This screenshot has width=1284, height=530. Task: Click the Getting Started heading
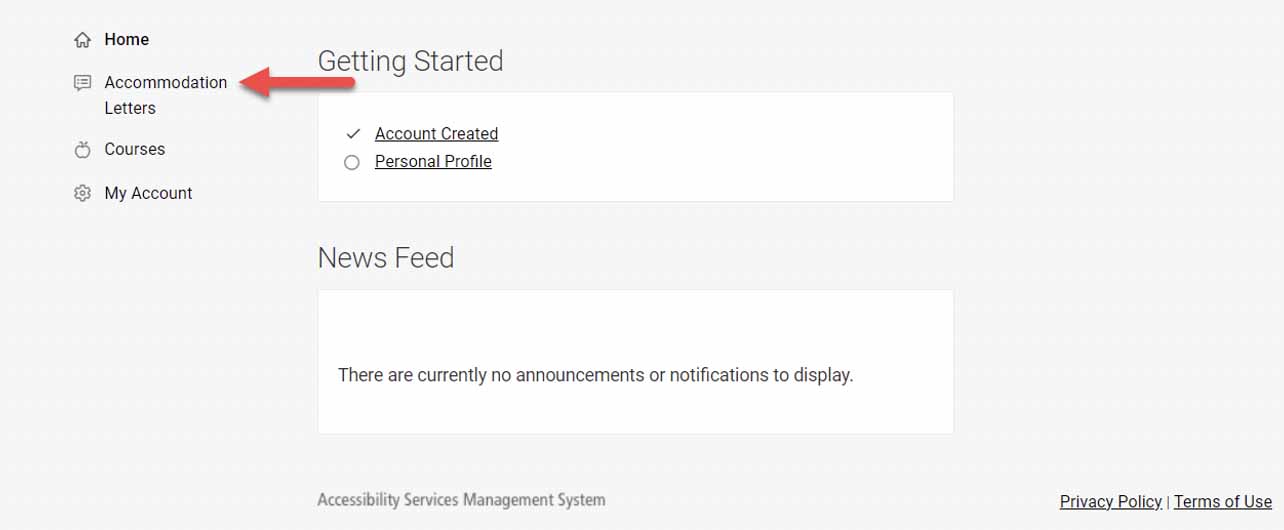410,62
